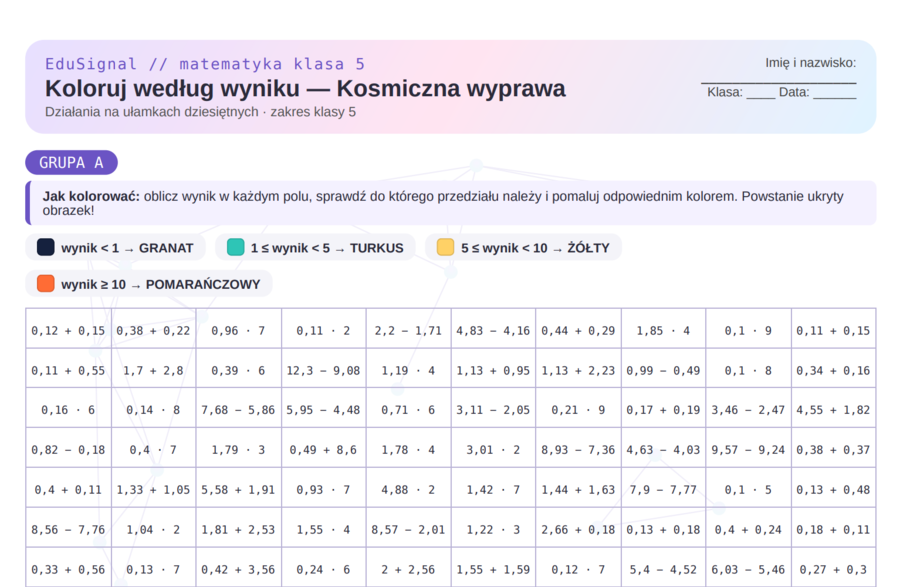Viewport: 900px width, 587px height.
Task: Click the cell '1,7 + 2,8'
Action: pos(153,368)
